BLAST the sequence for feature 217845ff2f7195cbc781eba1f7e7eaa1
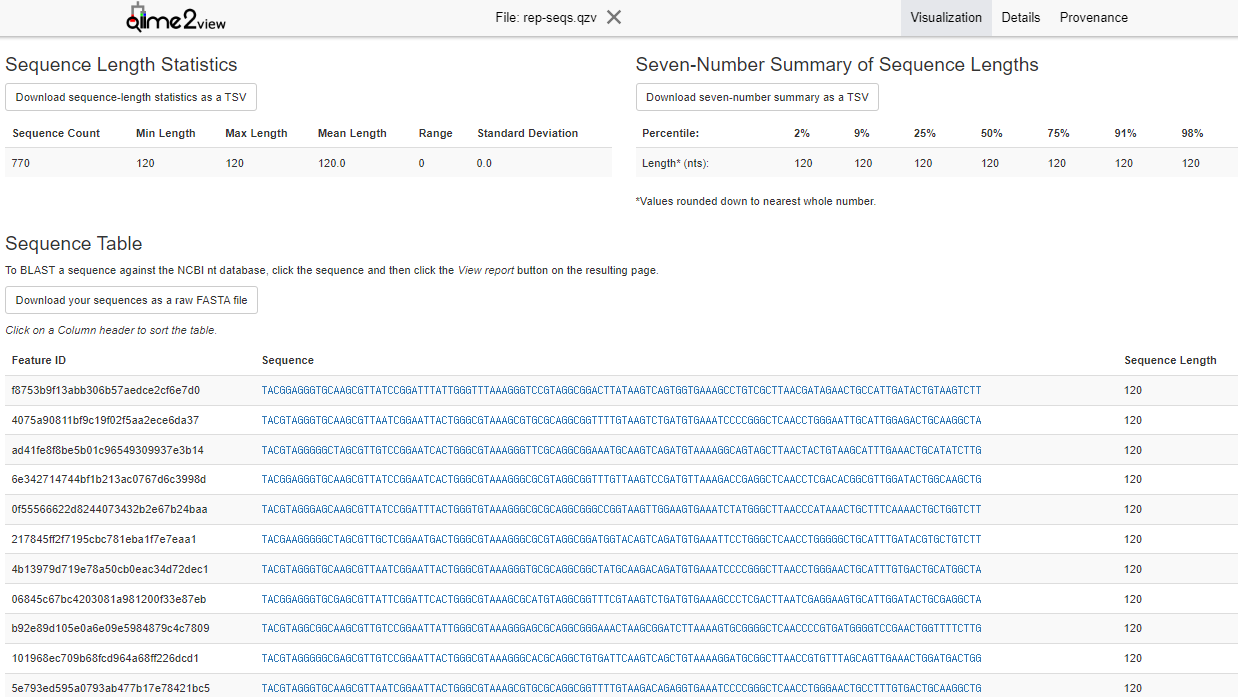This screenshot has height=697, width=1238. [621, 539]
